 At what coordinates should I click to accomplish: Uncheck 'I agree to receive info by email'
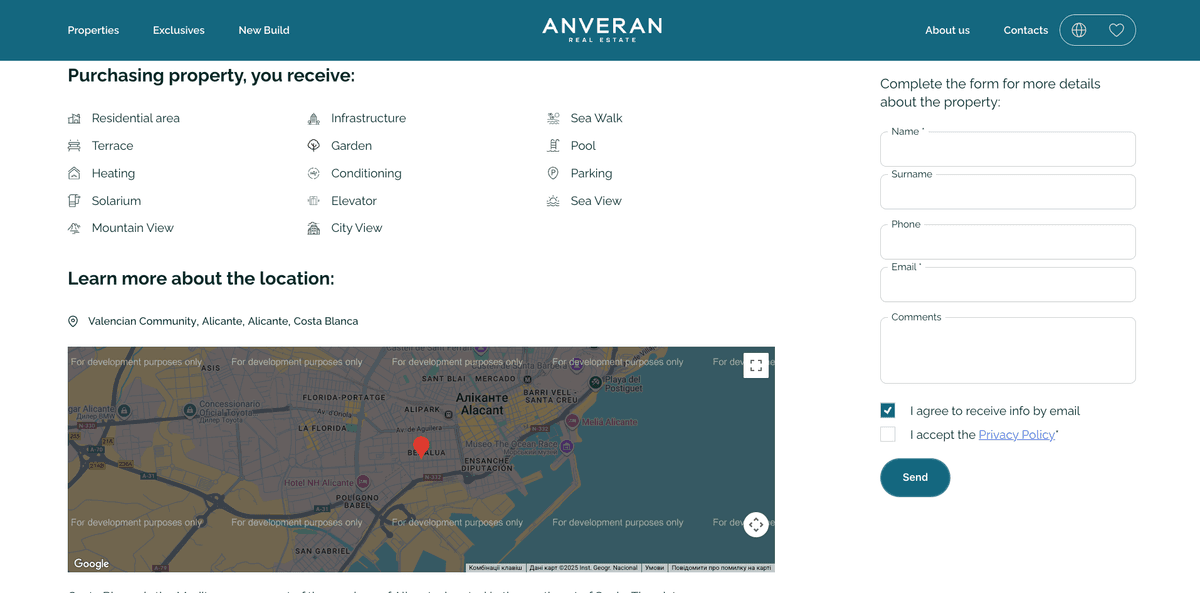[887, 410]
